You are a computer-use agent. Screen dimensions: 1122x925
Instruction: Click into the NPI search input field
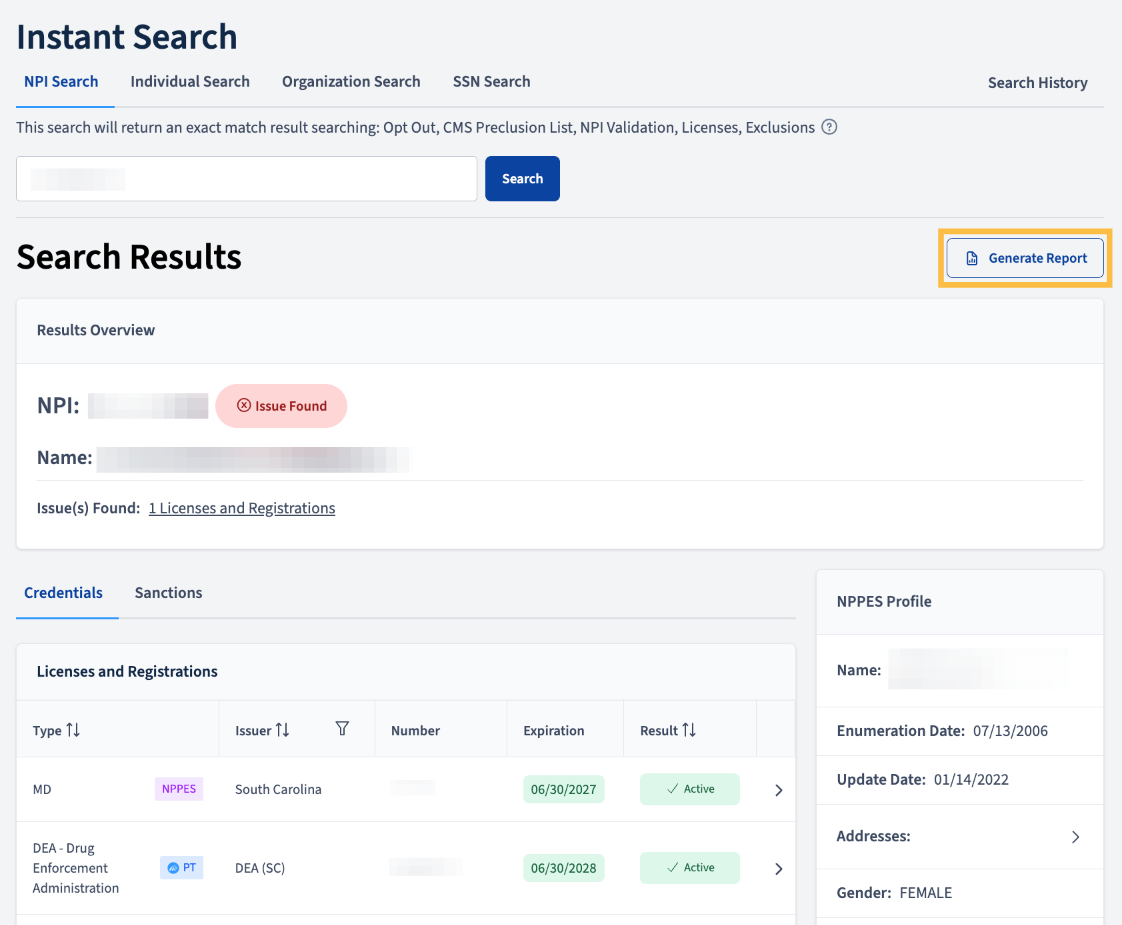click(x=247, y=178)
